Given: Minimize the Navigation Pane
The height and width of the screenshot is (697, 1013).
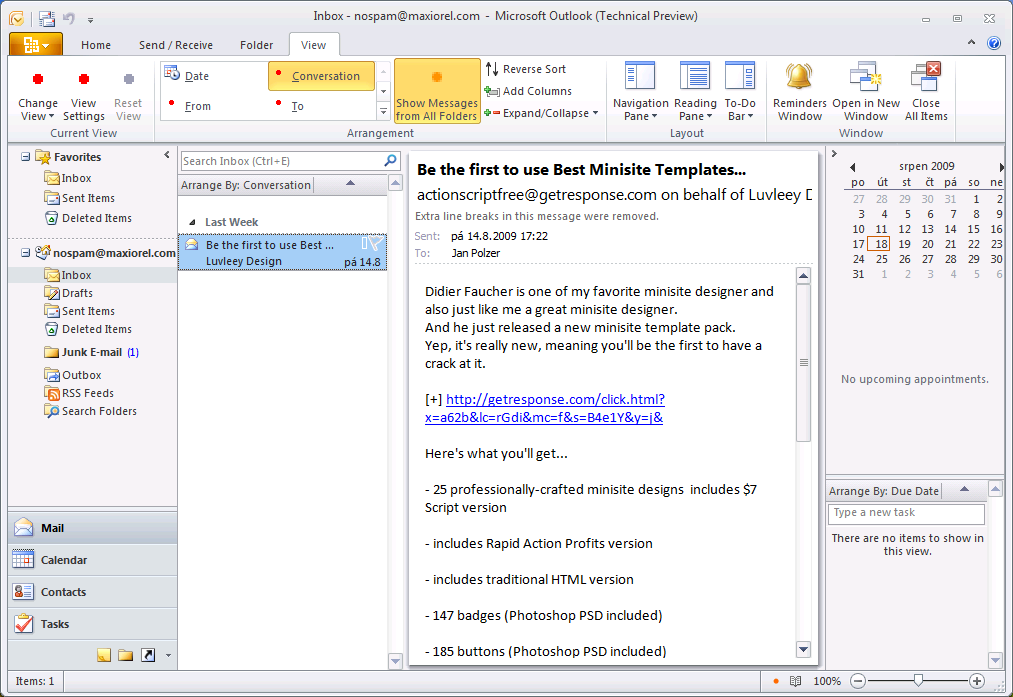Looking at the screenshot, I should 167,155.
